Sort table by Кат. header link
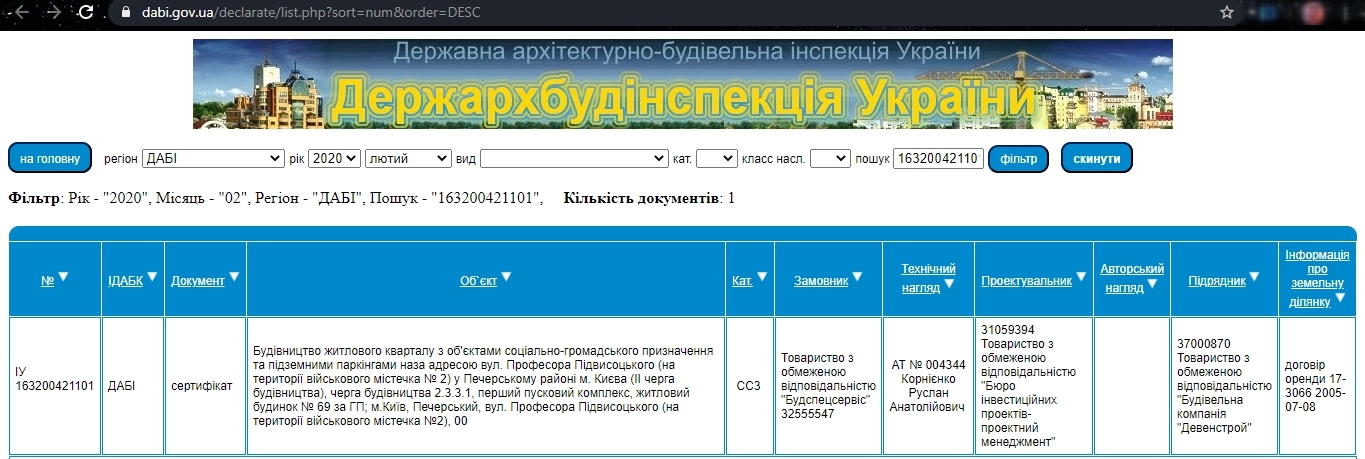1365x459 pixels. (x=742, y=281)
